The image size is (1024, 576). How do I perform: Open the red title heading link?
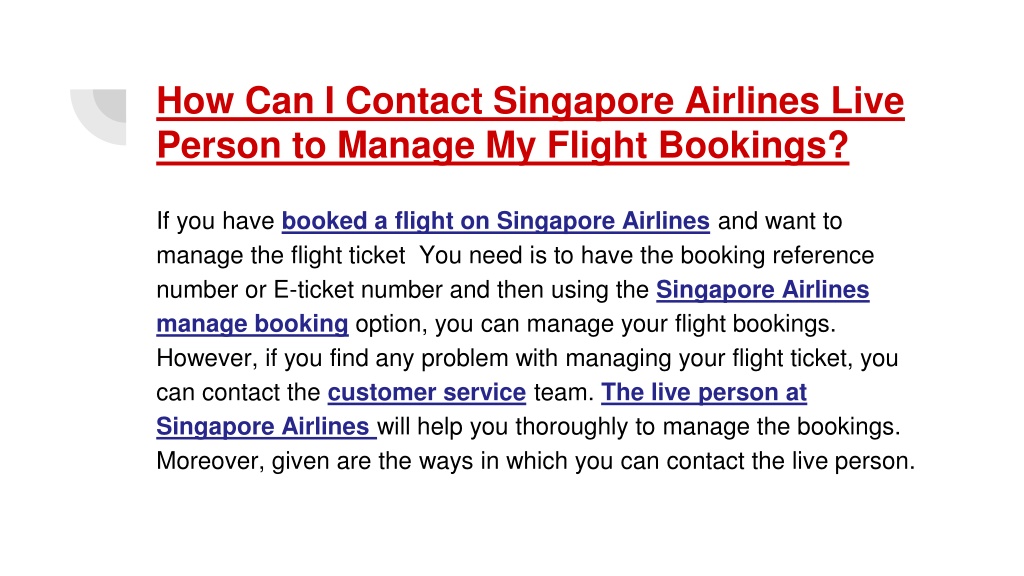[x=530, y=123]
